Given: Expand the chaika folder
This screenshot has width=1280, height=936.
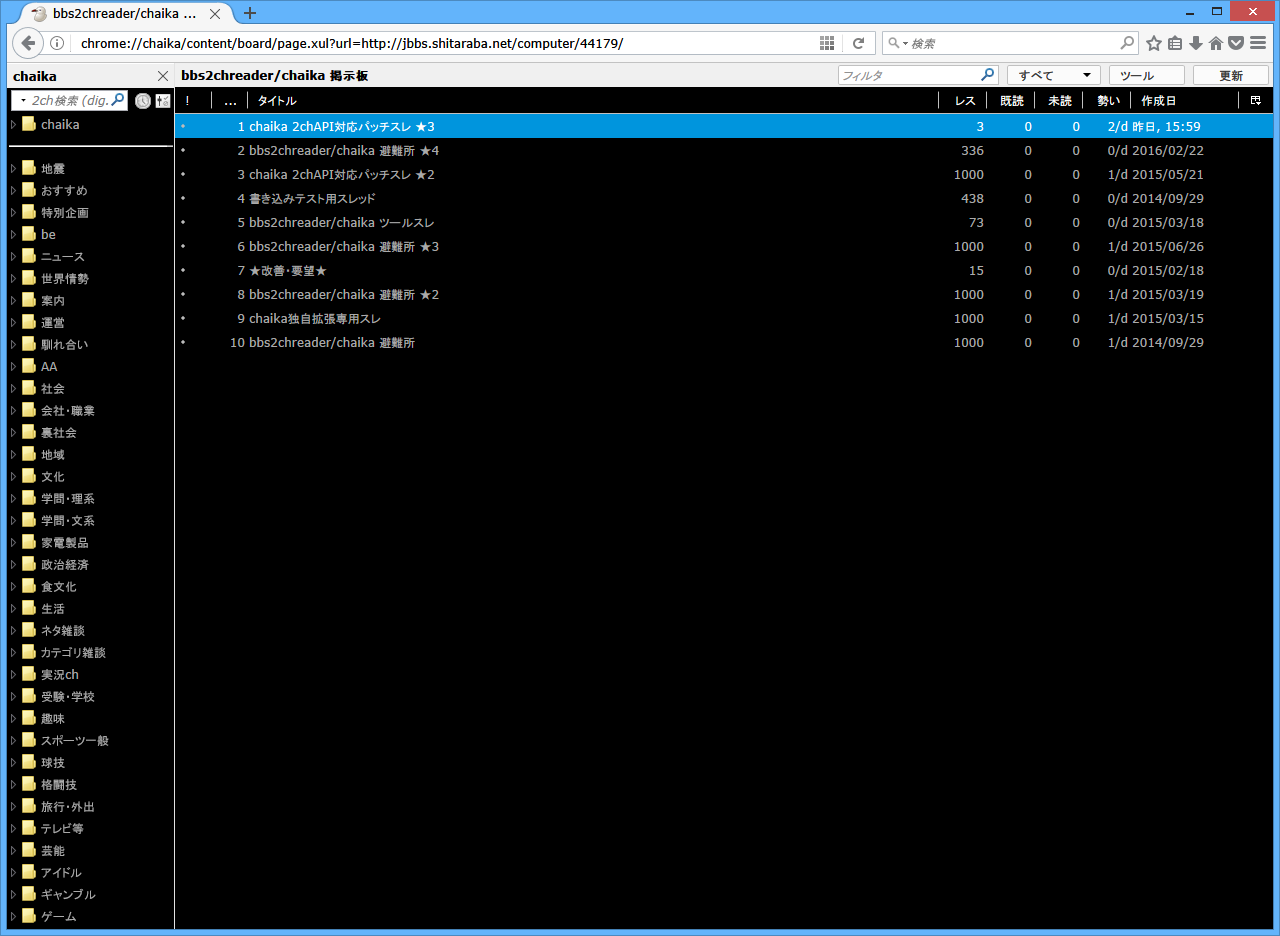Looking at the screenshot, I should [x=14, y=124].
